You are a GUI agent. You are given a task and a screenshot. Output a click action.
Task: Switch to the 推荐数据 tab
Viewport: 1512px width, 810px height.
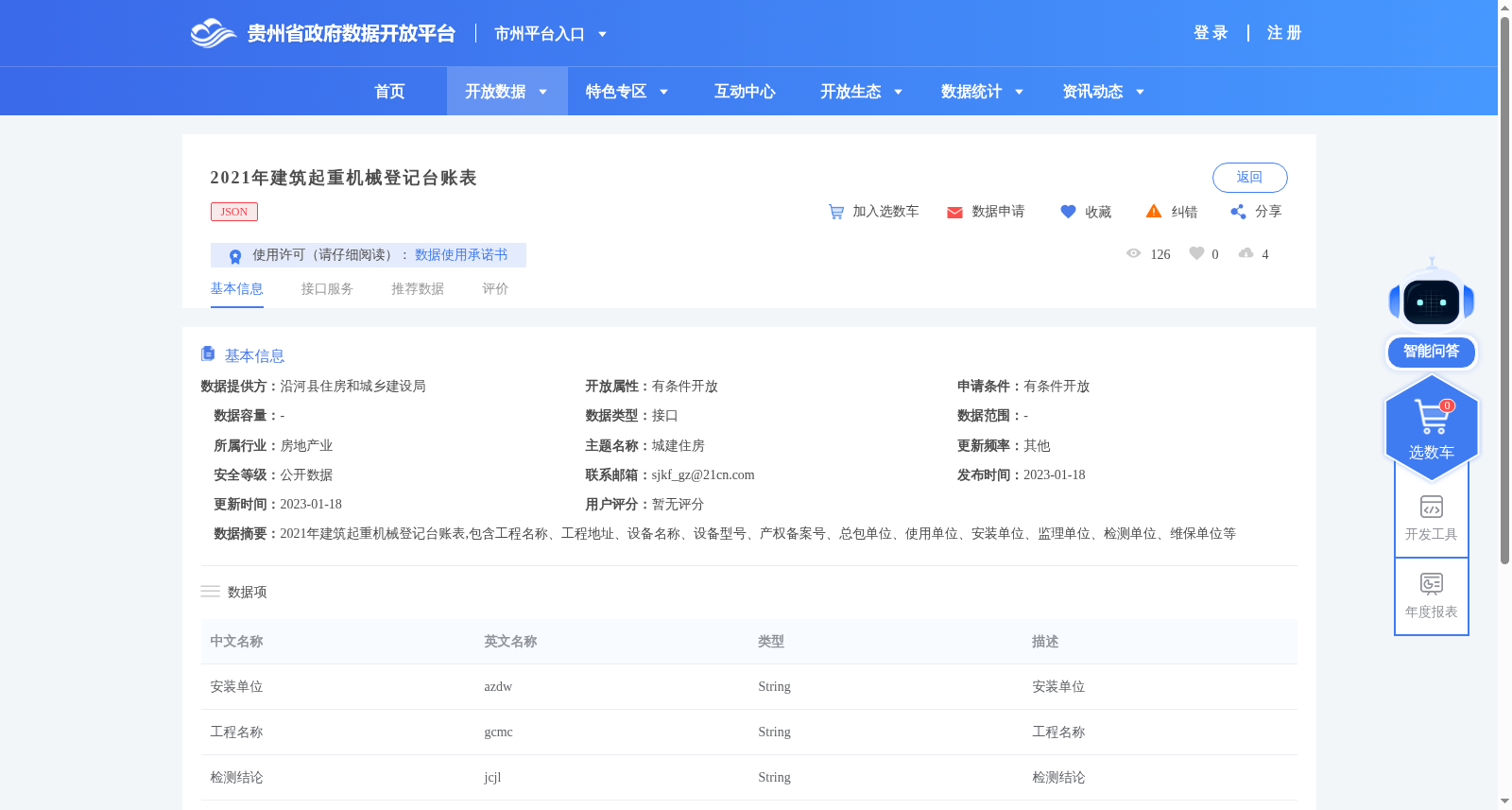[418, 289]
